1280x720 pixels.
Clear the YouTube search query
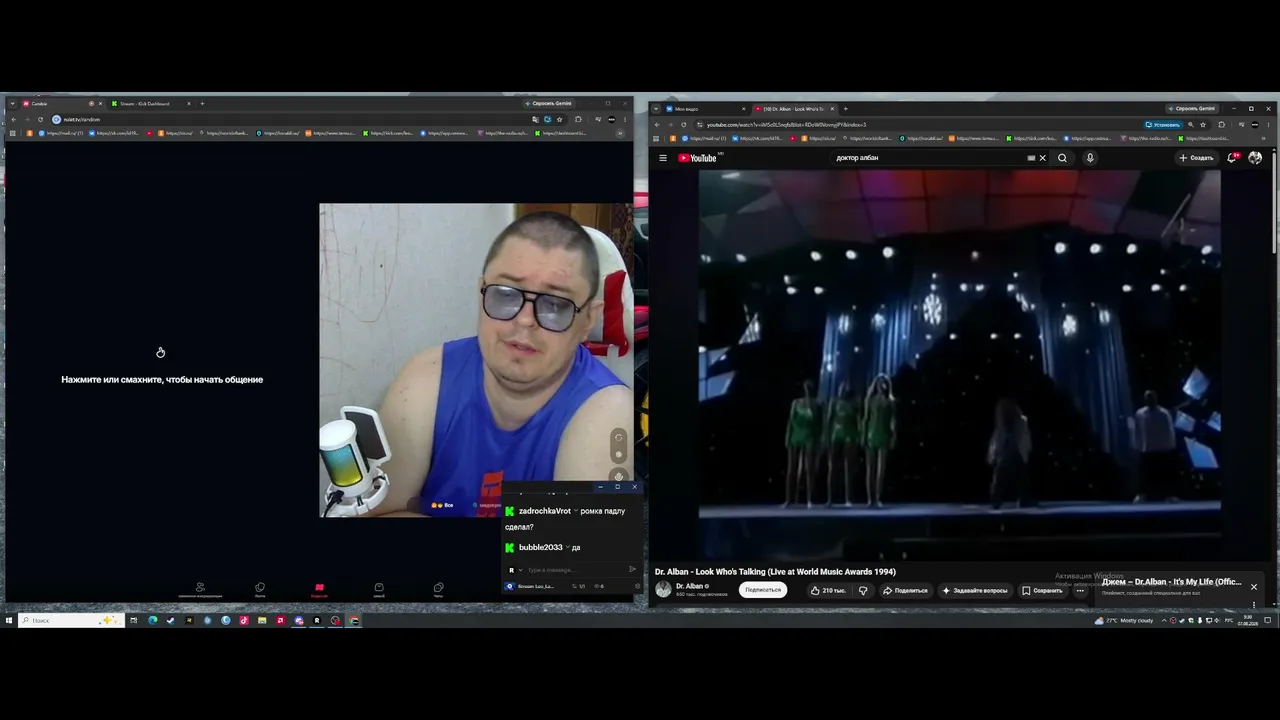tap(1042, 158)
